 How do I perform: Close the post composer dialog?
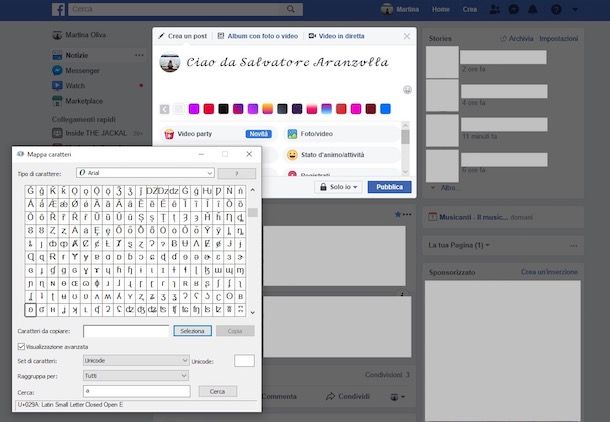tap(407, 36)
